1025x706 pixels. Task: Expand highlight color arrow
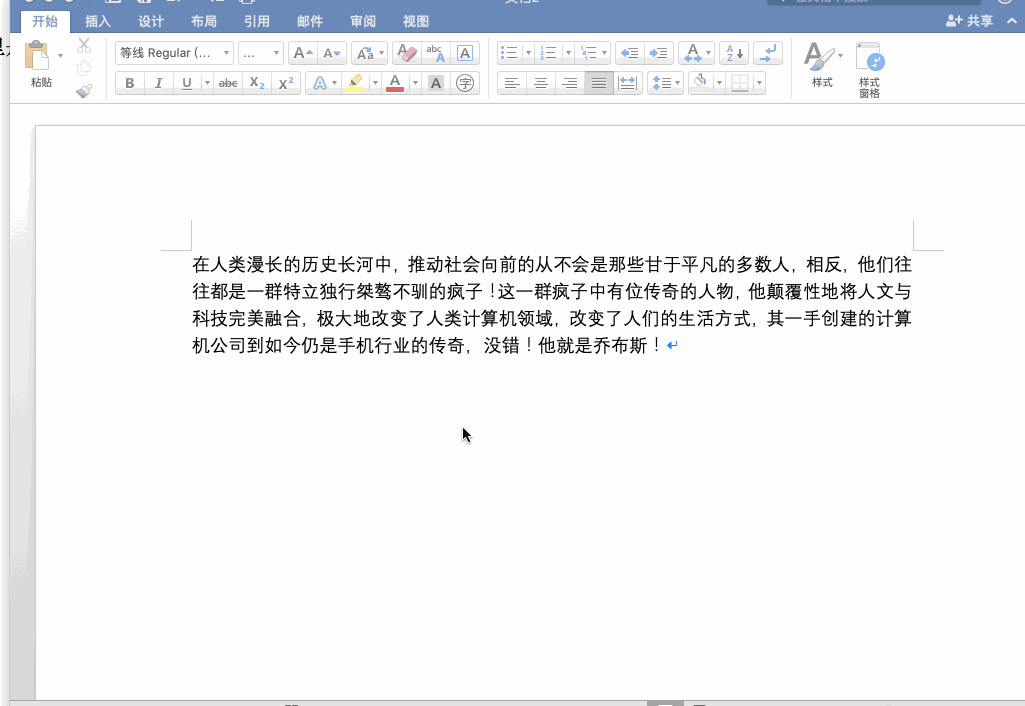coord(375,83)
